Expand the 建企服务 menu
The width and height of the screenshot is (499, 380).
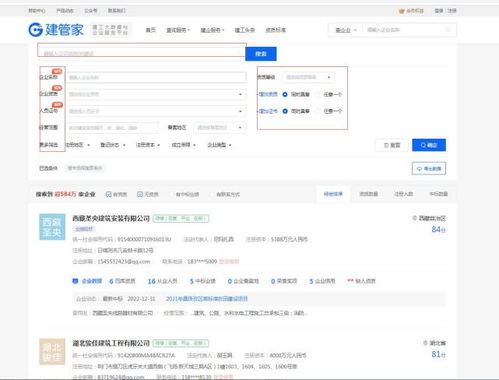click(x=212, y=30)
